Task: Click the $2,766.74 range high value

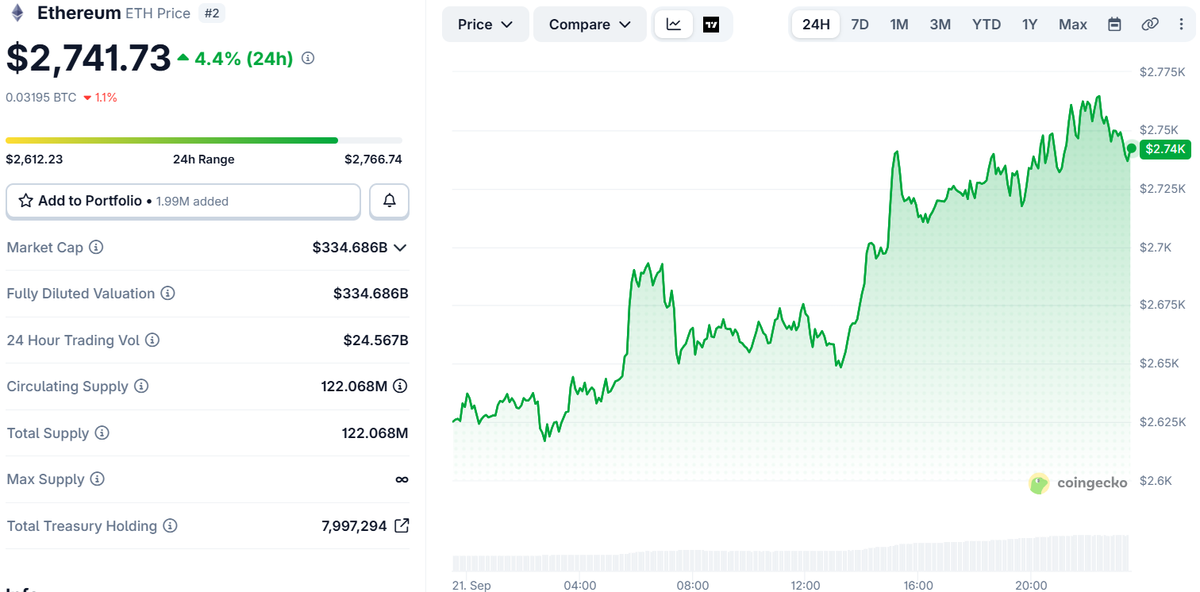Action: [373, 159]
